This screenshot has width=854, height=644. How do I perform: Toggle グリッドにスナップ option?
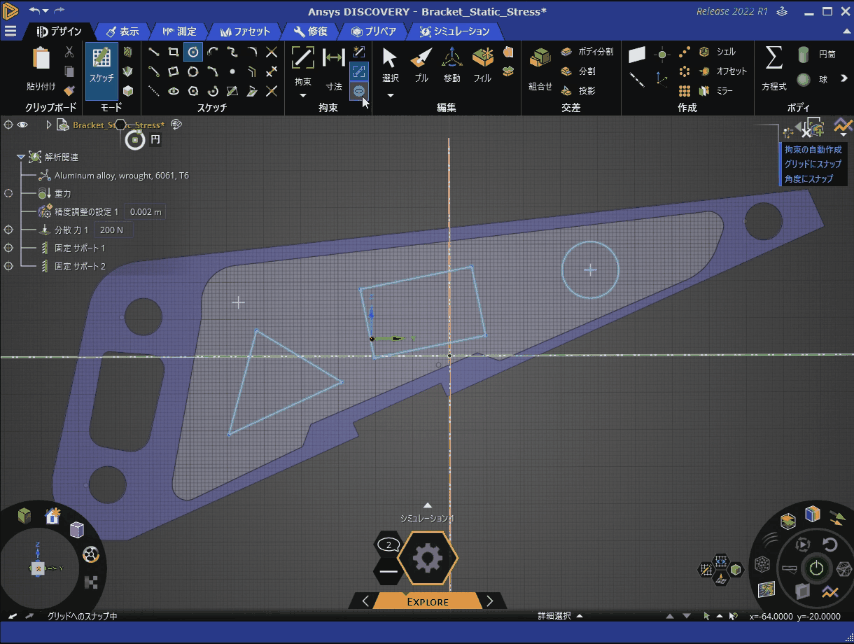click(x=813, y=164)
